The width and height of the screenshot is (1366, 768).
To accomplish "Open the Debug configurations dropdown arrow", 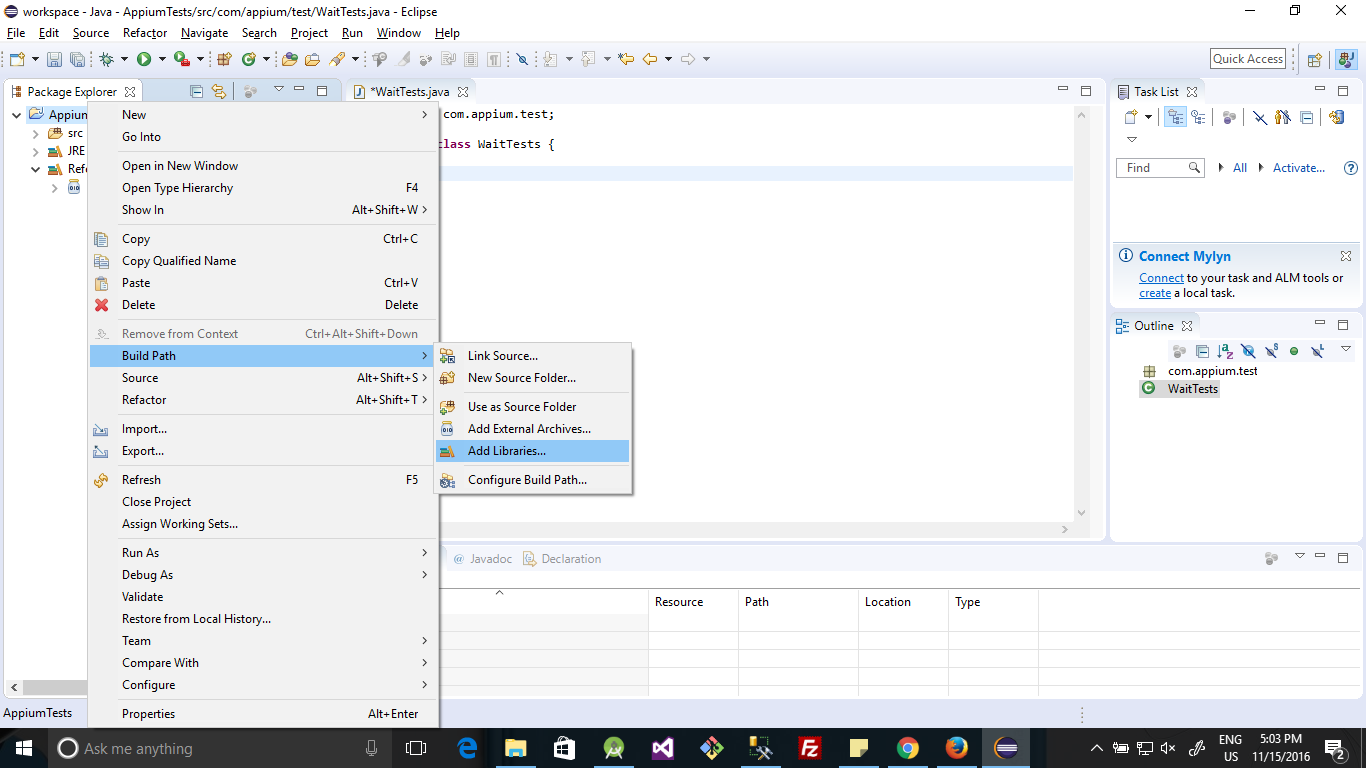I will click(x=125, y=59).
